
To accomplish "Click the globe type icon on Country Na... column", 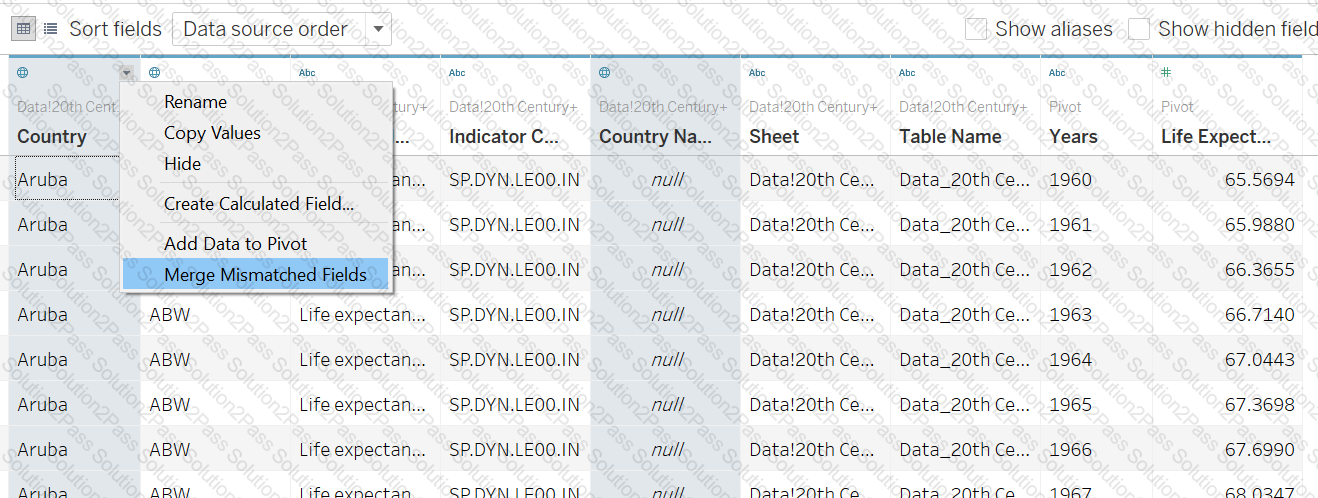I will tap(605, 73).
